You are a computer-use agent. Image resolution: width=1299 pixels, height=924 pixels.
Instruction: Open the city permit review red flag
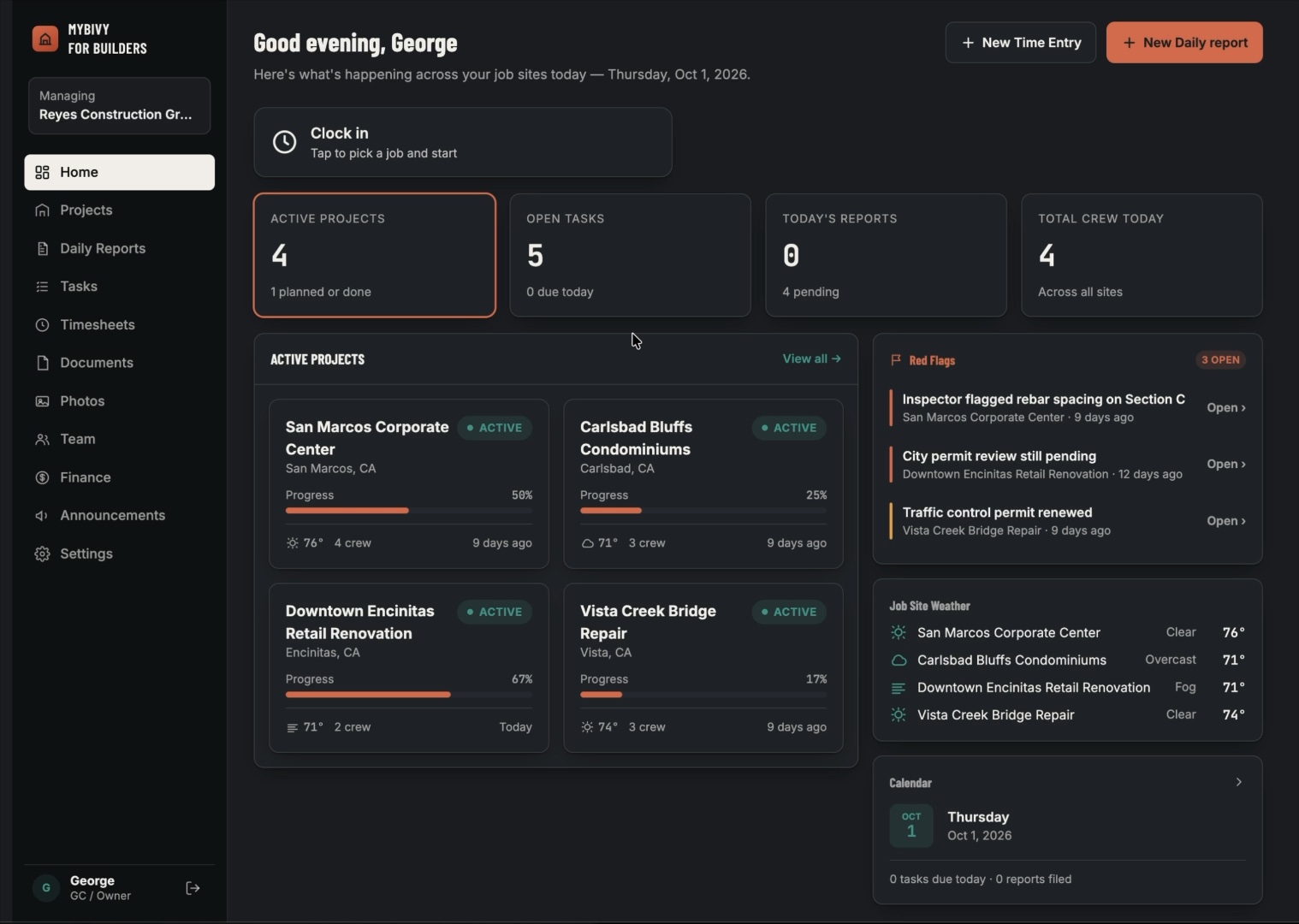[1226, 465]
